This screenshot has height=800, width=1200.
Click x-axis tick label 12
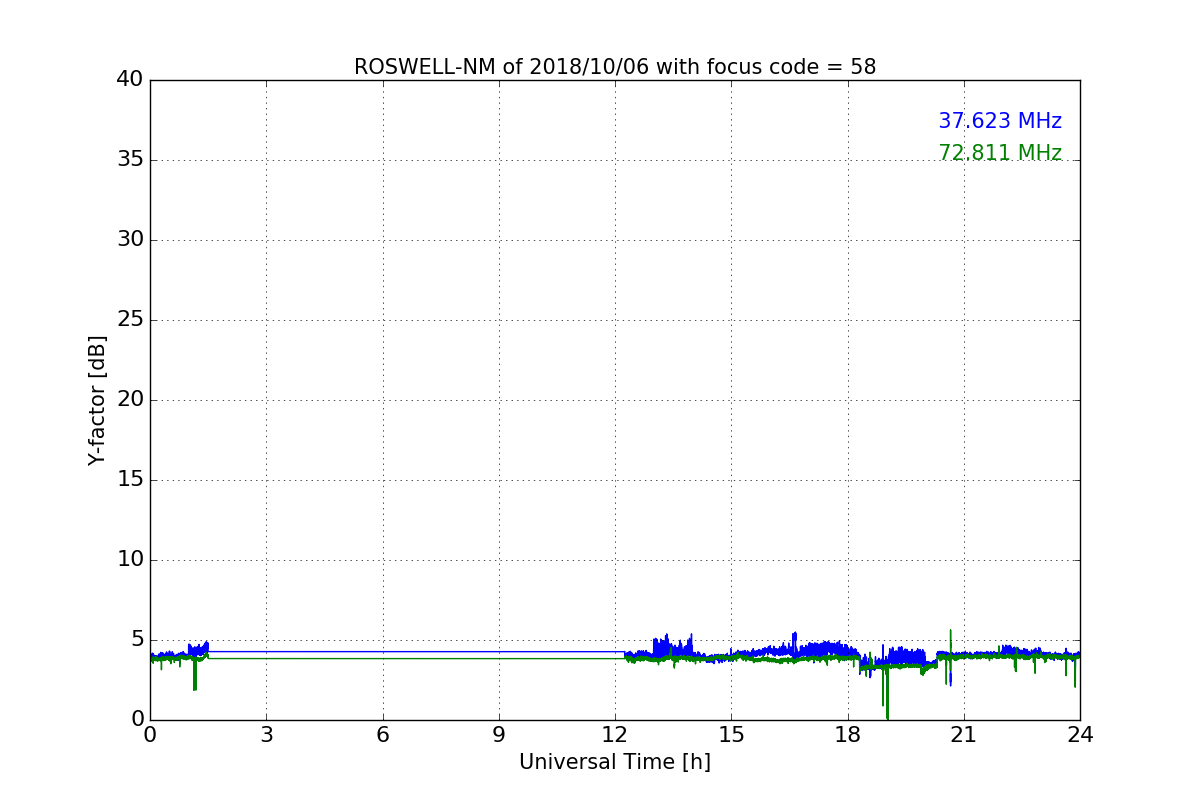[x=615, y=735]
